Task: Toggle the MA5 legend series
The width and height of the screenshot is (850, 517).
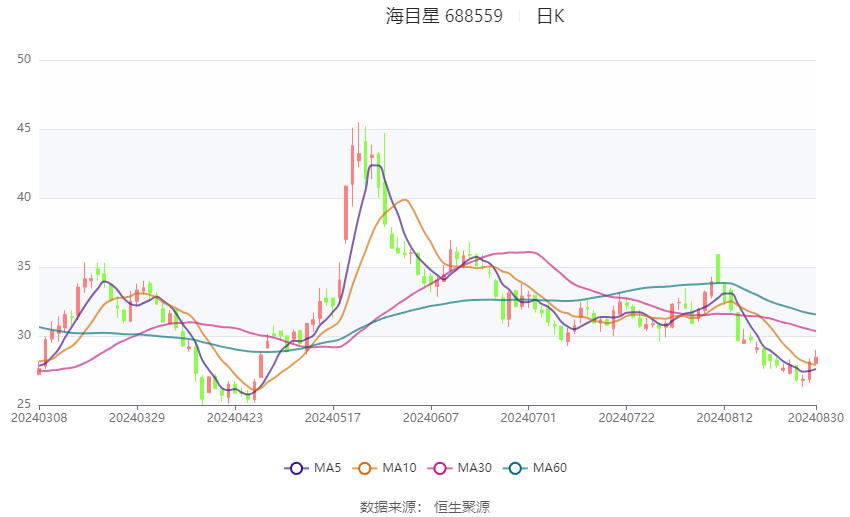Action: tap(313, 468)
